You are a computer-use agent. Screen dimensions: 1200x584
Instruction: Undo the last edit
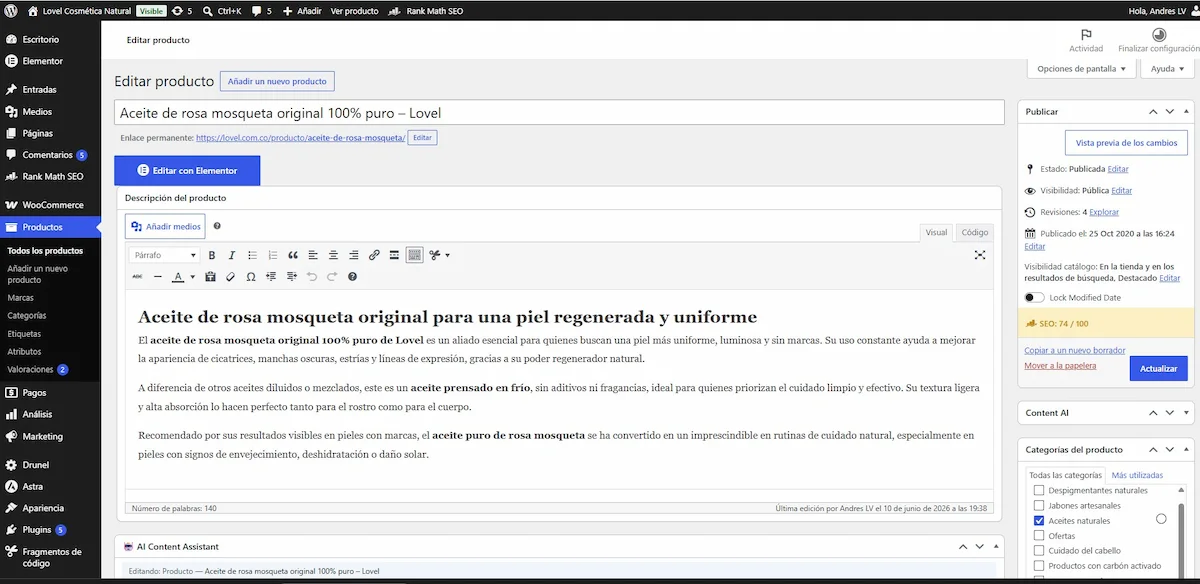point(312,276)
